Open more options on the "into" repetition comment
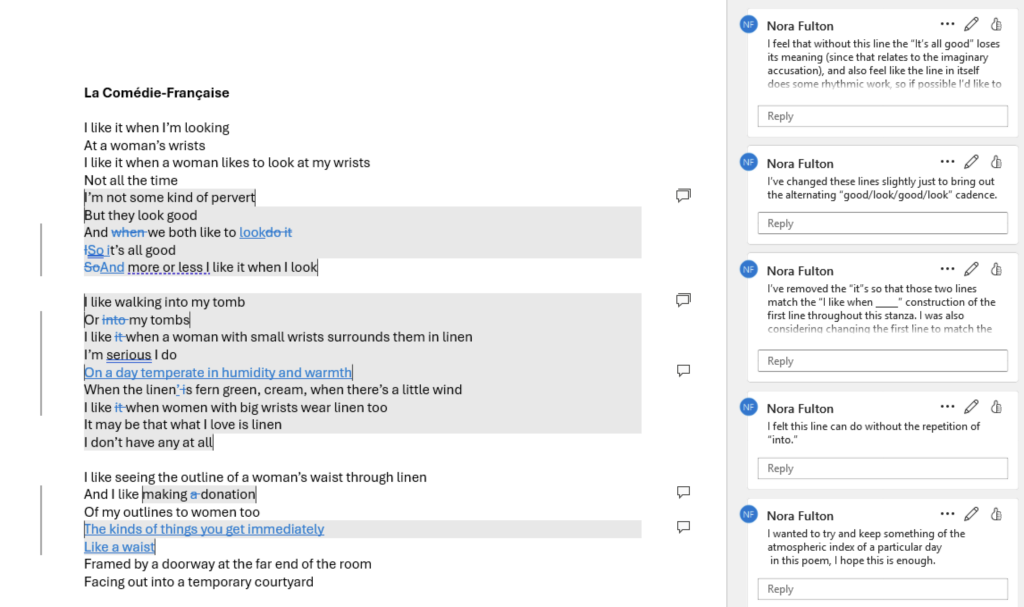 947,406
